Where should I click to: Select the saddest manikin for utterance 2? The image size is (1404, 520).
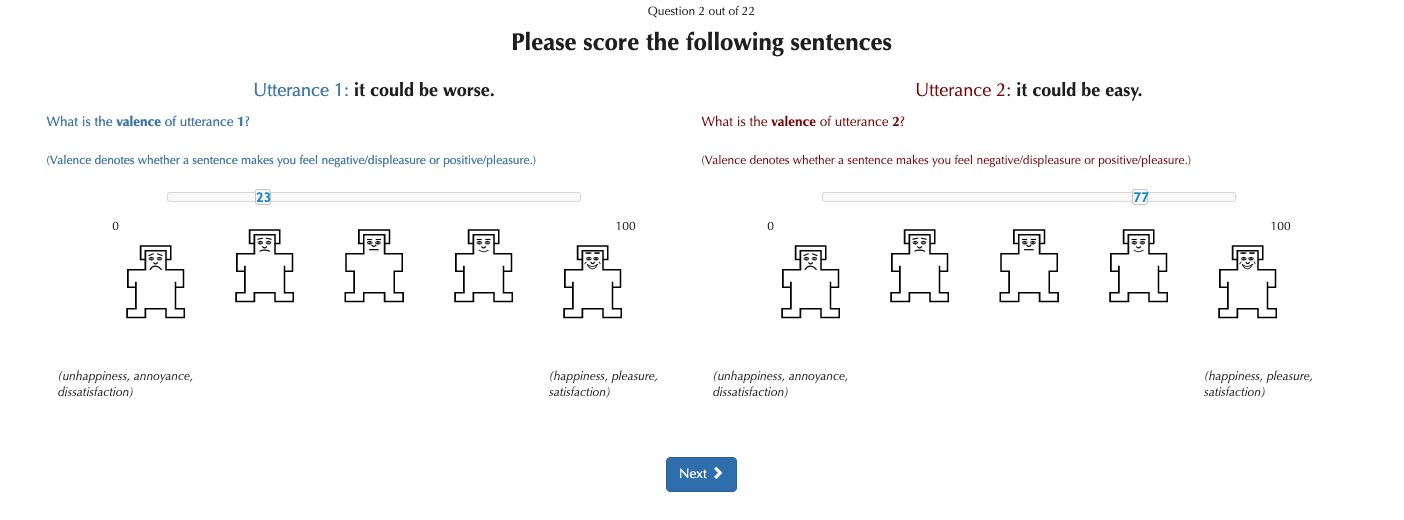click(810, 281)
